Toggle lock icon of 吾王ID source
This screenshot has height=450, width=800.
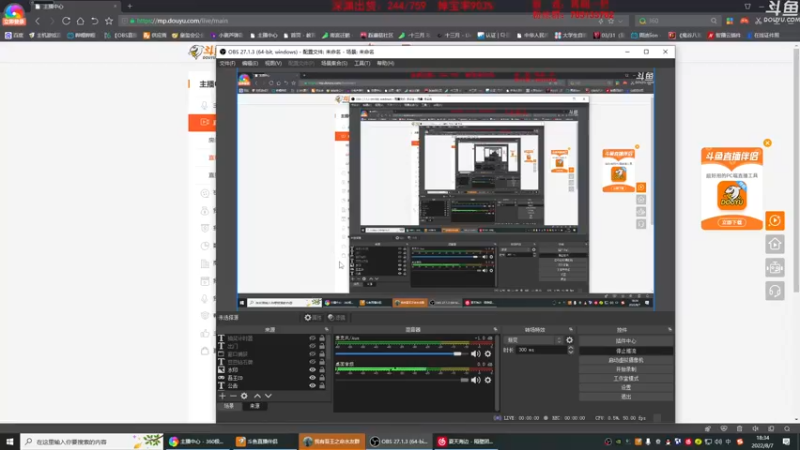click(322, 378)
